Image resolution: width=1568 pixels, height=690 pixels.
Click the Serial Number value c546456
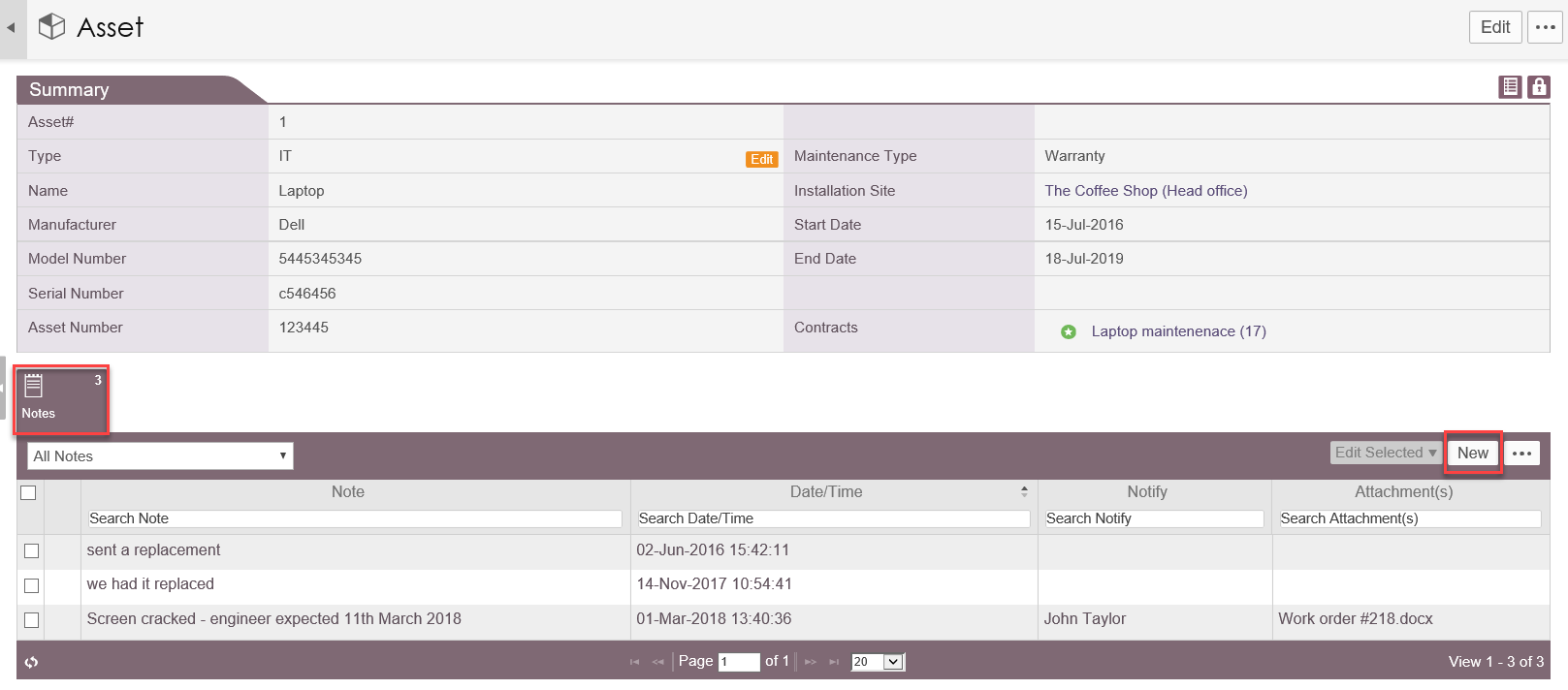(307, 294)
